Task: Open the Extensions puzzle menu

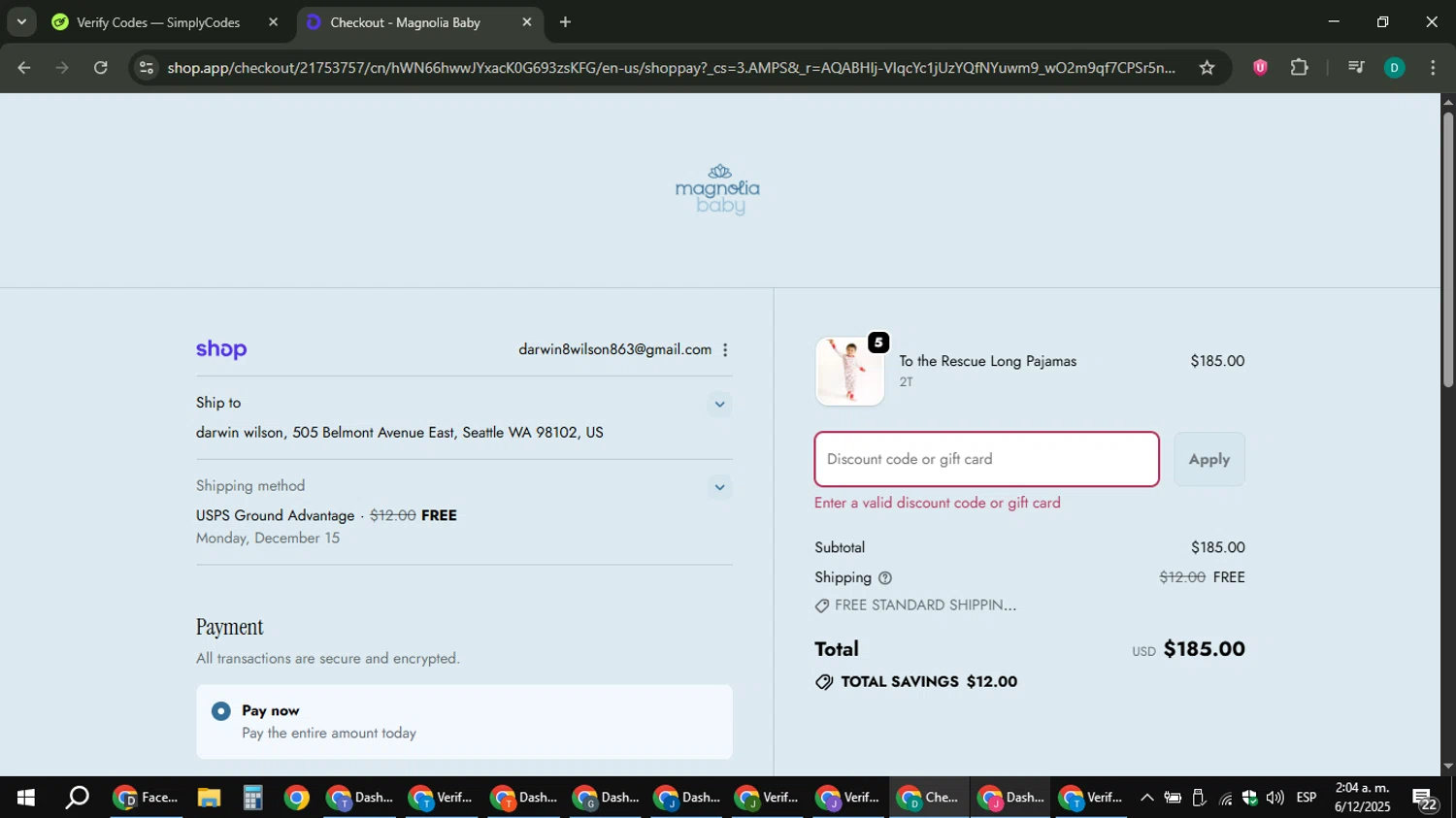Action: click(x=1300, y=68)
